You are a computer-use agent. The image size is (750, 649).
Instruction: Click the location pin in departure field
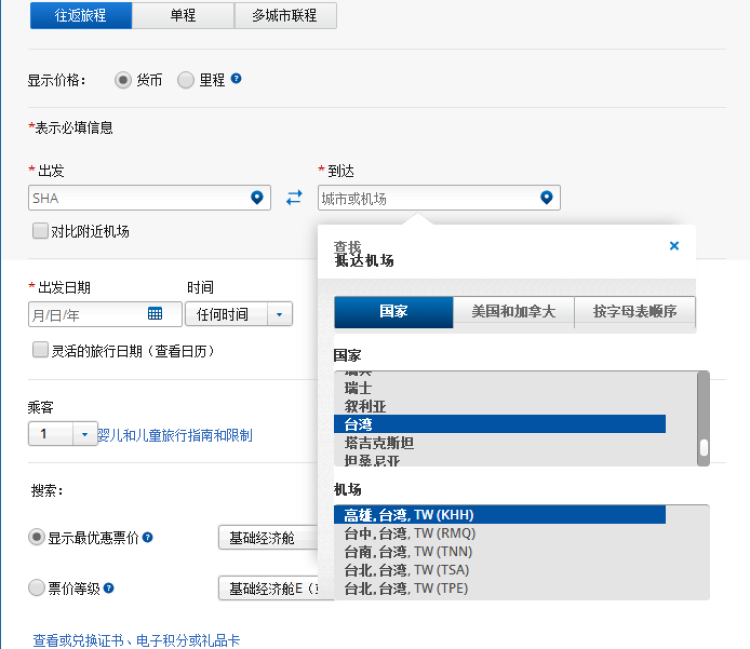[x=257, y=198]
